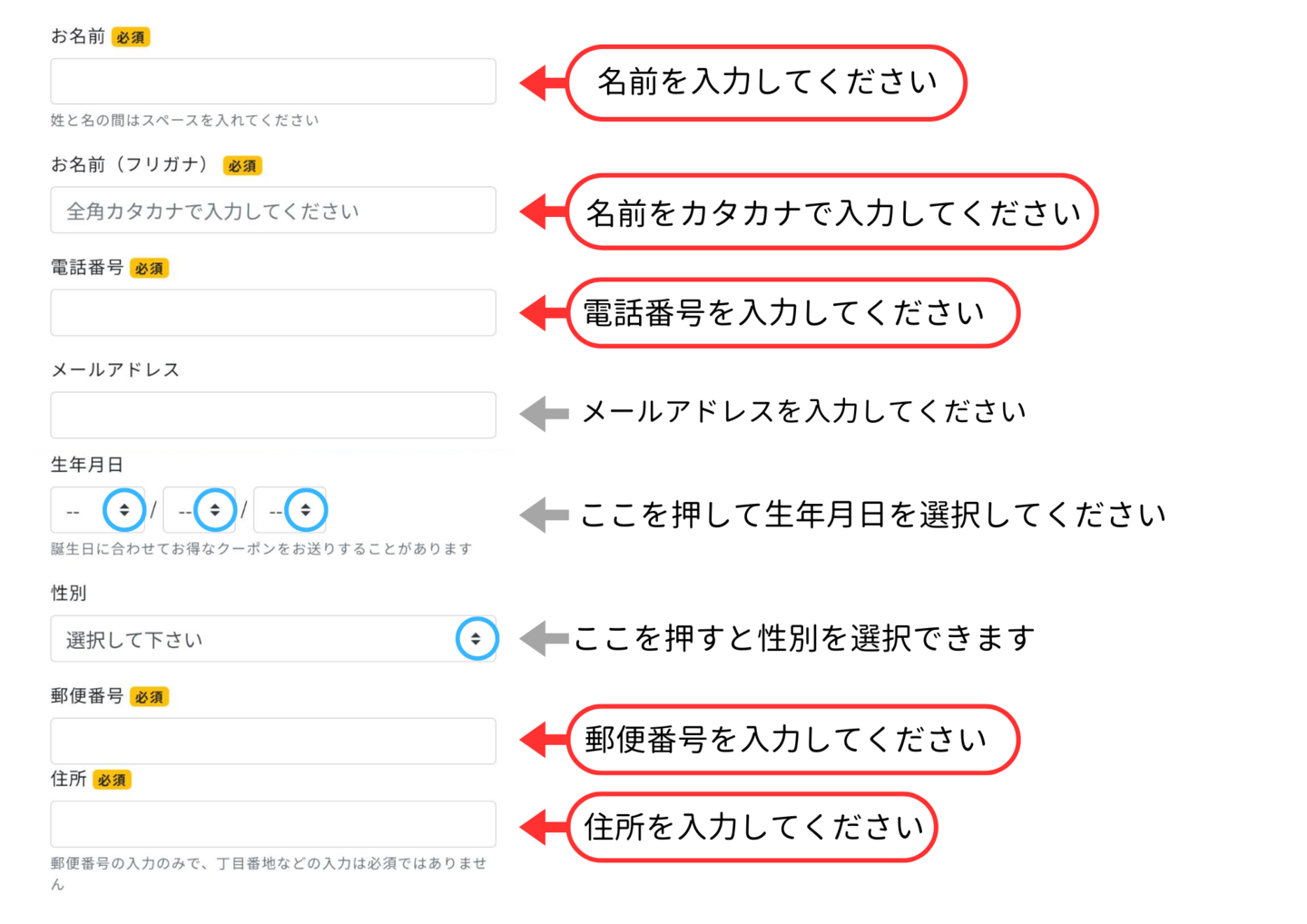Image resolution: width=1307 pixels, height=924 pixels.
Task: Click the 必須 badge next to 電話番号
Action: 149,269
